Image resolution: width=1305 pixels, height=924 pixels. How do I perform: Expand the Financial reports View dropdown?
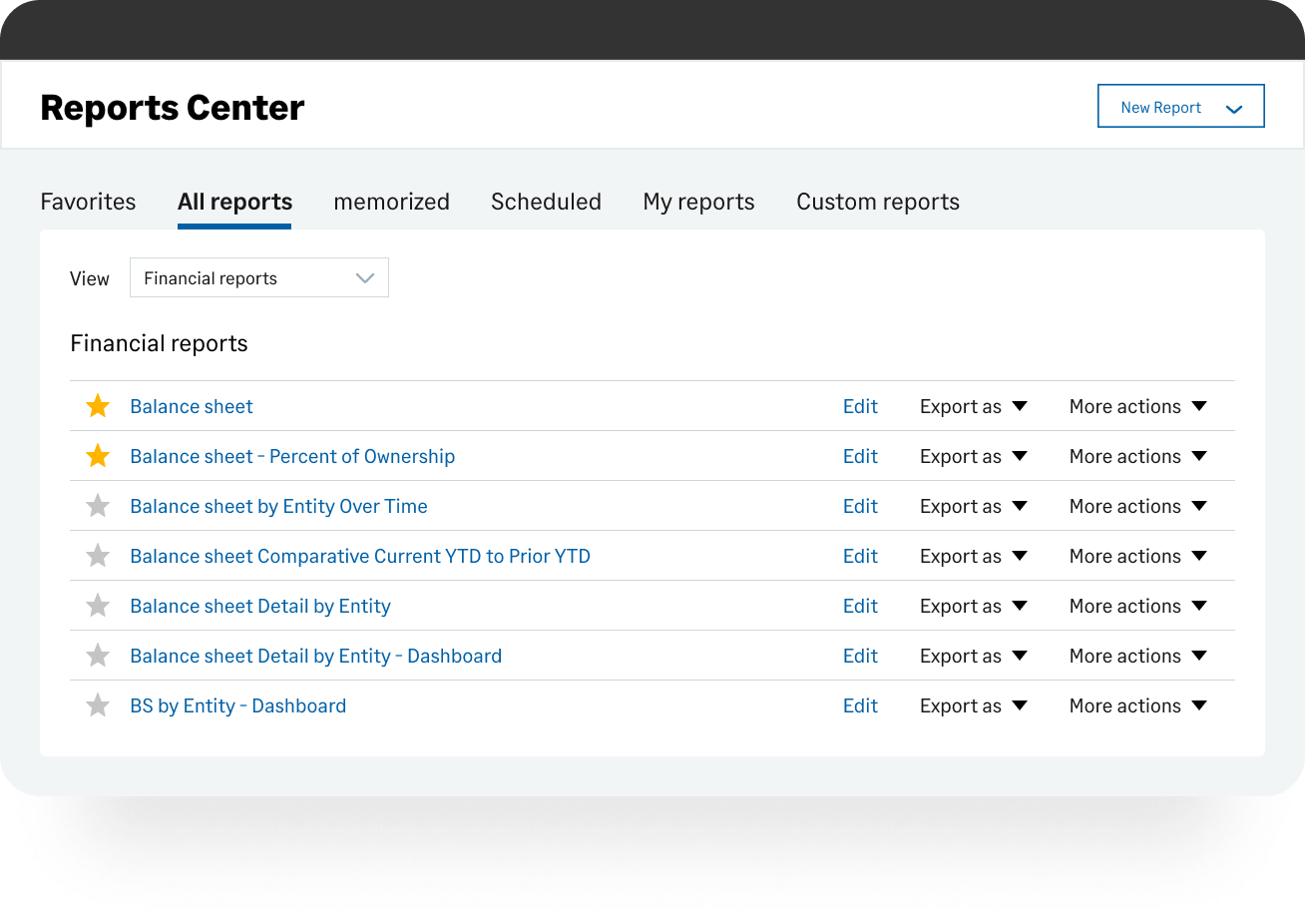258,278
